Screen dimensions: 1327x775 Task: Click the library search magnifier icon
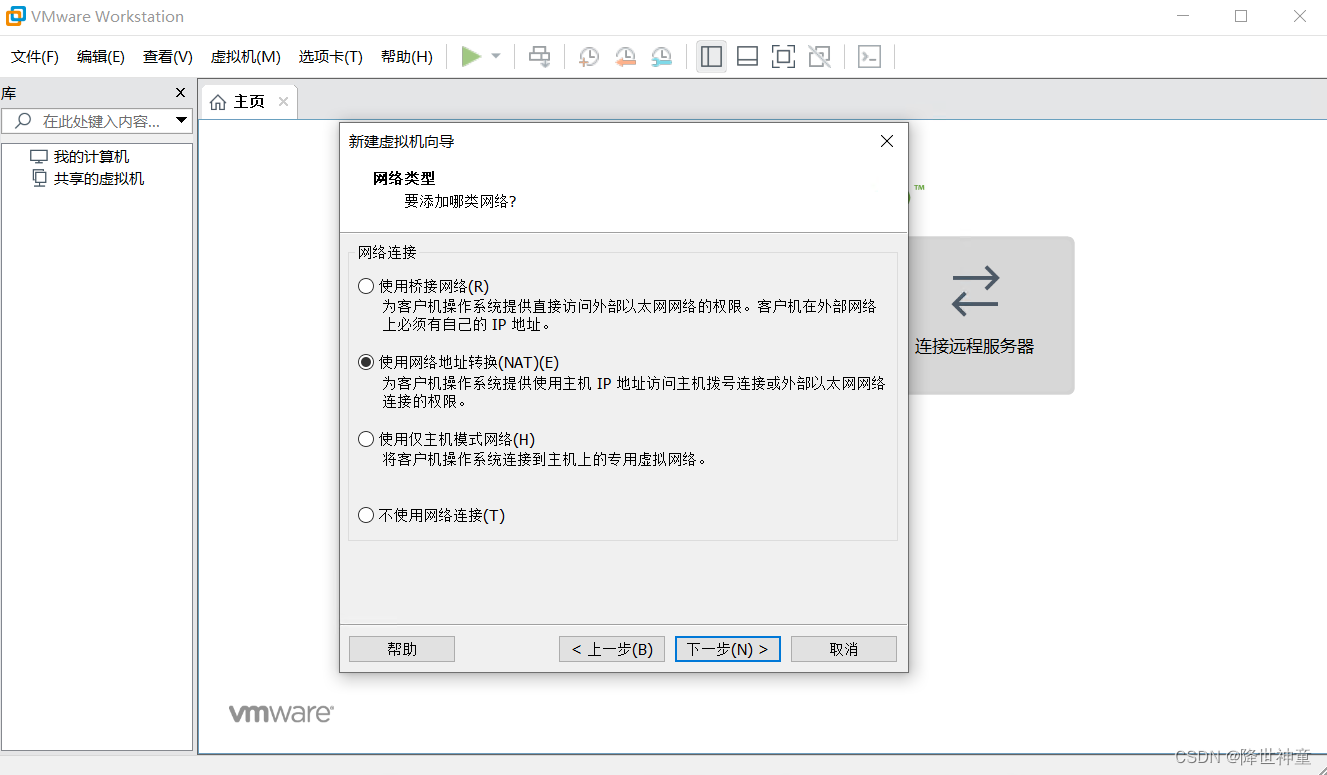click(24, 121)
